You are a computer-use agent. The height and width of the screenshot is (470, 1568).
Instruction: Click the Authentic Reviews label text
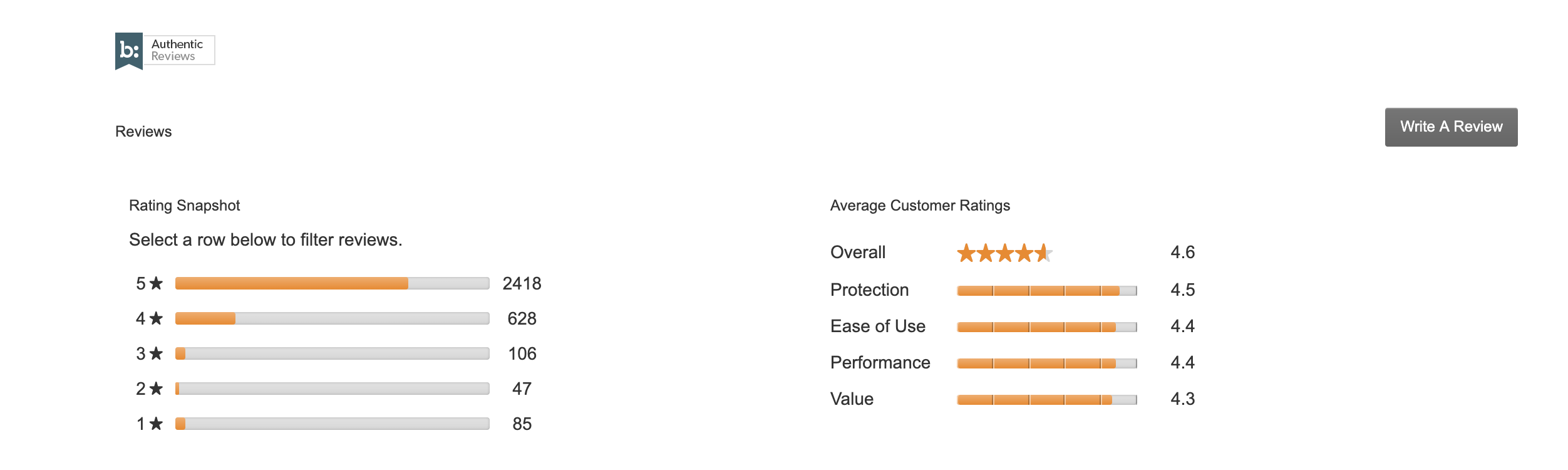pyautogui.click(x=178, y=50)
